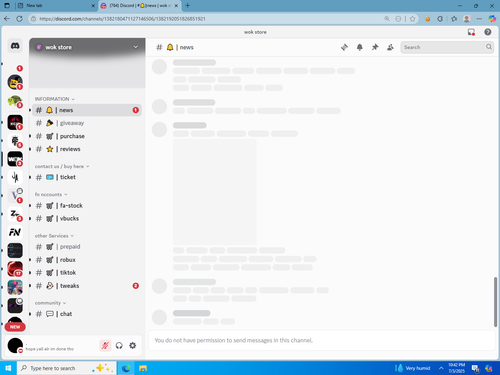Open the tiktok channel
Image resolution: width=500 pixels, height=375 pixels.
[x=87, y=273]
